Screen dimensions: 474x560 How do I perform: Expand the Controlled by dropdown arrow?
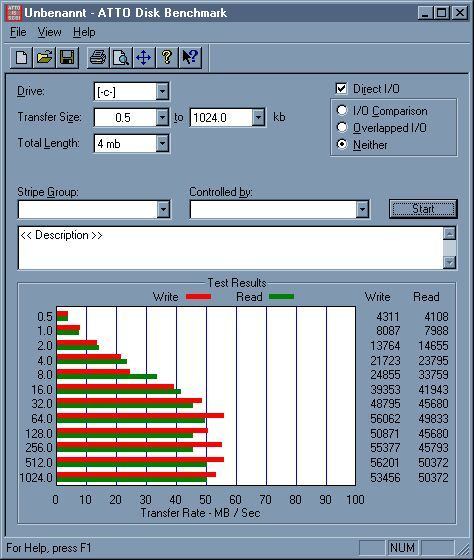[x=362, y=209]
